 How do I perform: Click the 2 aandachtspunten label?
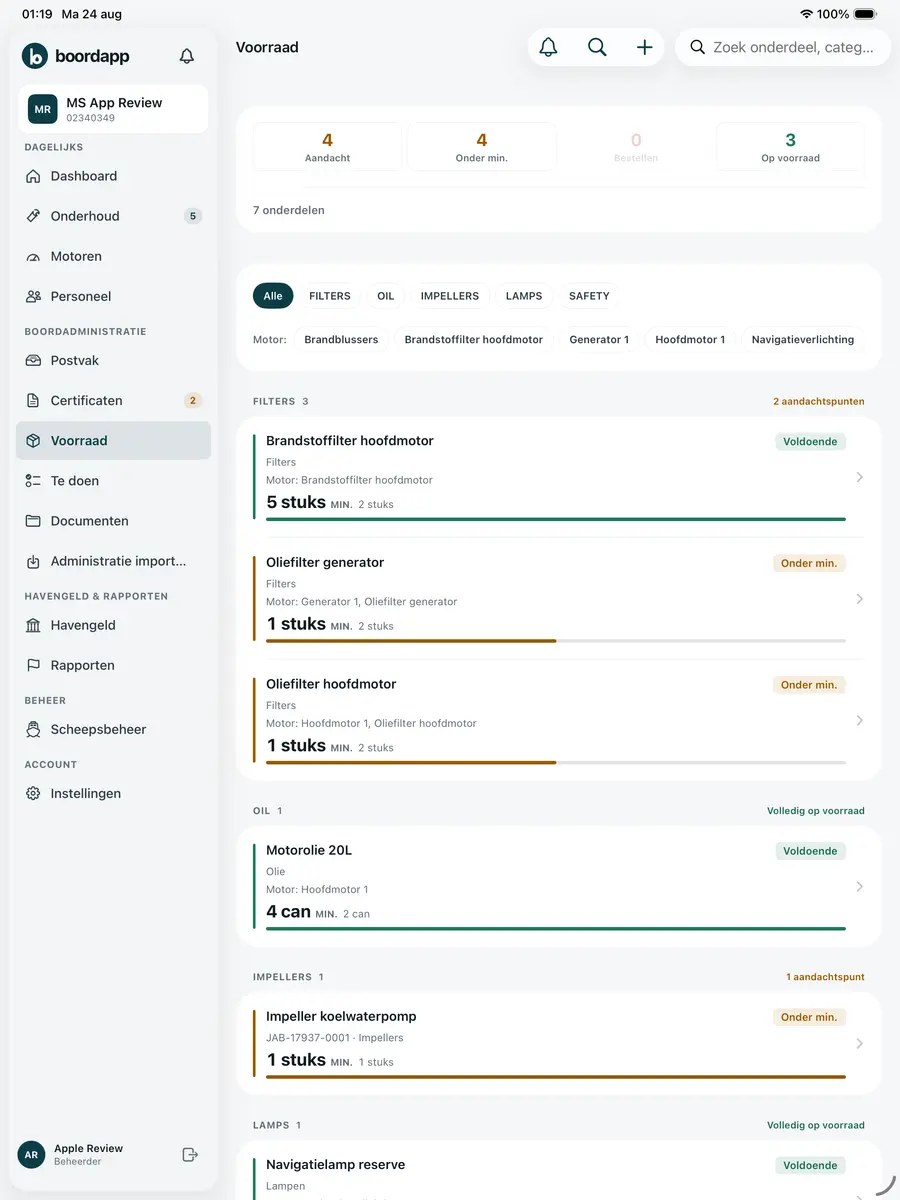pos(819,401)
